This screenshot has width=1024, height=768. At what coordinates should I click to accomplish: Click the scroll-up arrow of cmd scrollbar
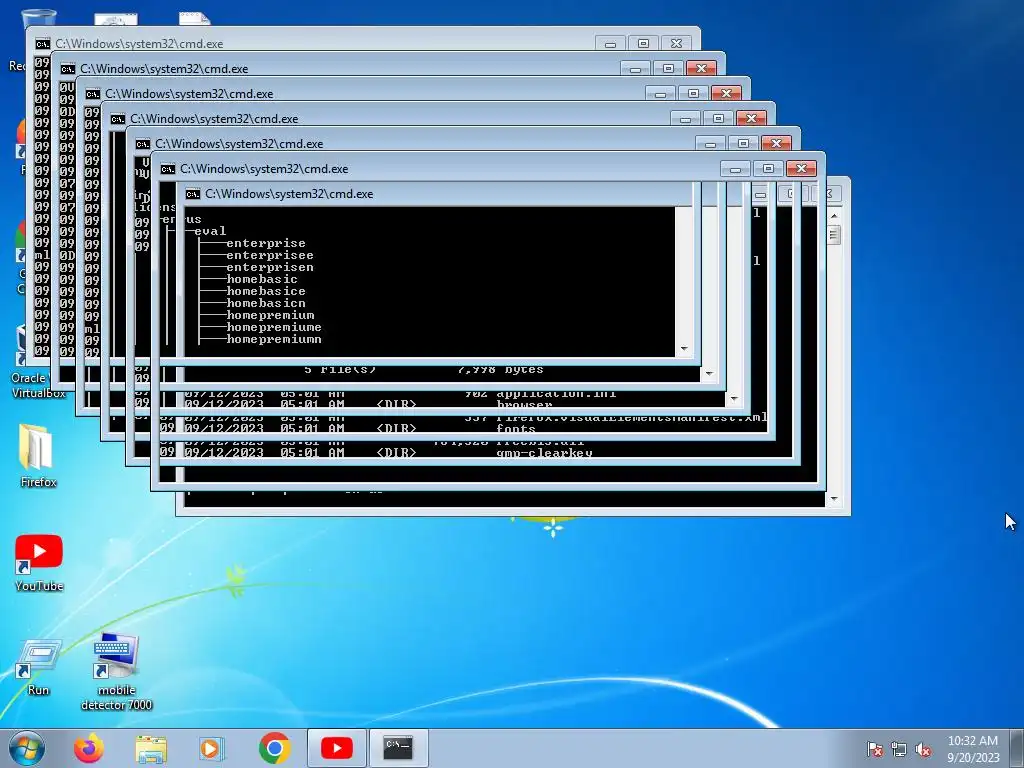(x=834, y=215)
